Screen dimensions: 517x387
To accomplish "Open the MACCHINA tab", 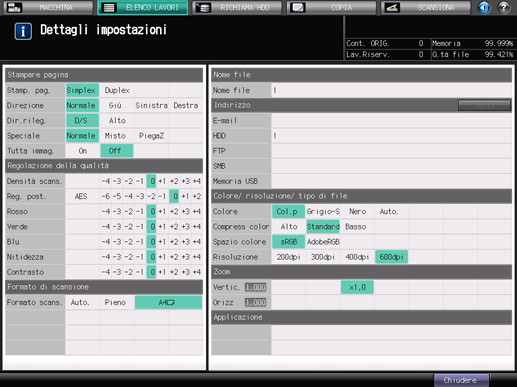I will pyautogui.click(x=49, y=7).
